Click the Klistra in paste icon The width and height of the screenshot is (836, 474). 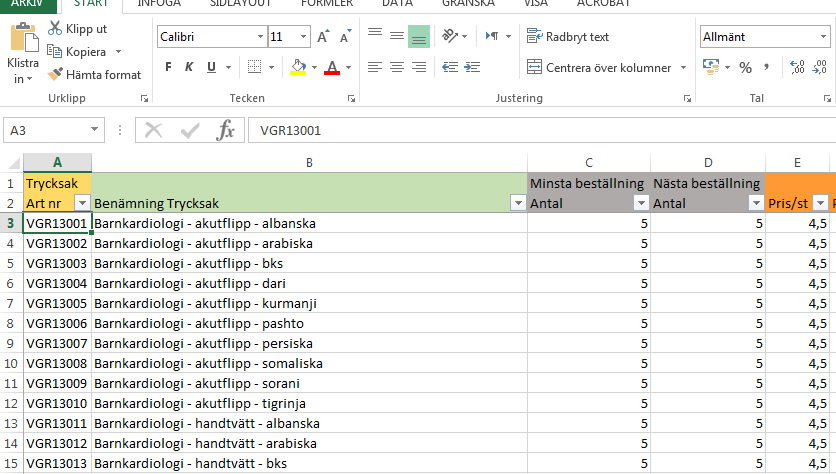pyautogui.click(x=23, y=40)
